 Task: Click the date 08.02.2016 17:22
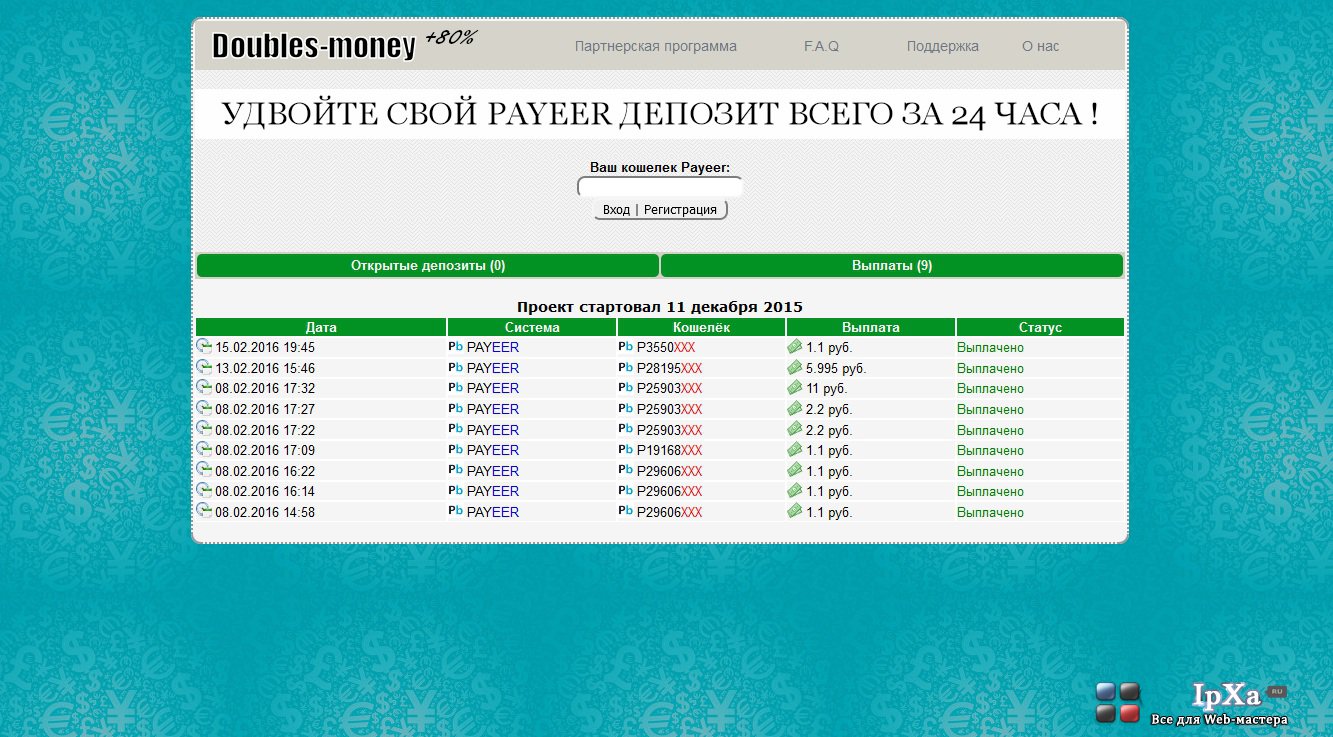[x=265, y=430]
